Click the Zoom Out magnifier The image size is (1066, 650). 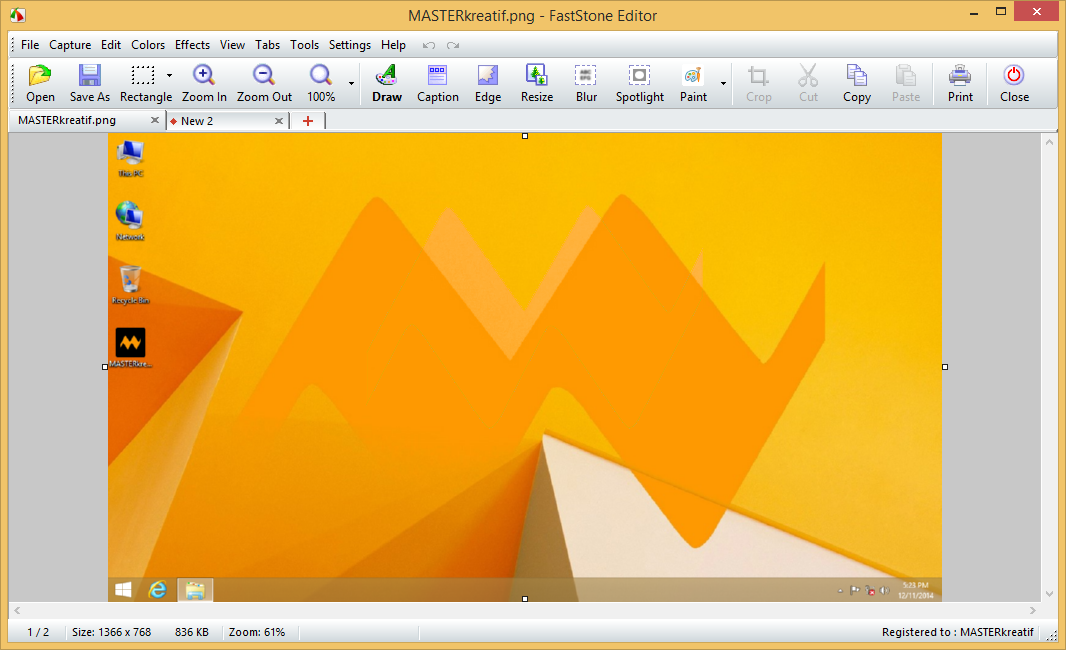pos(264,84)
